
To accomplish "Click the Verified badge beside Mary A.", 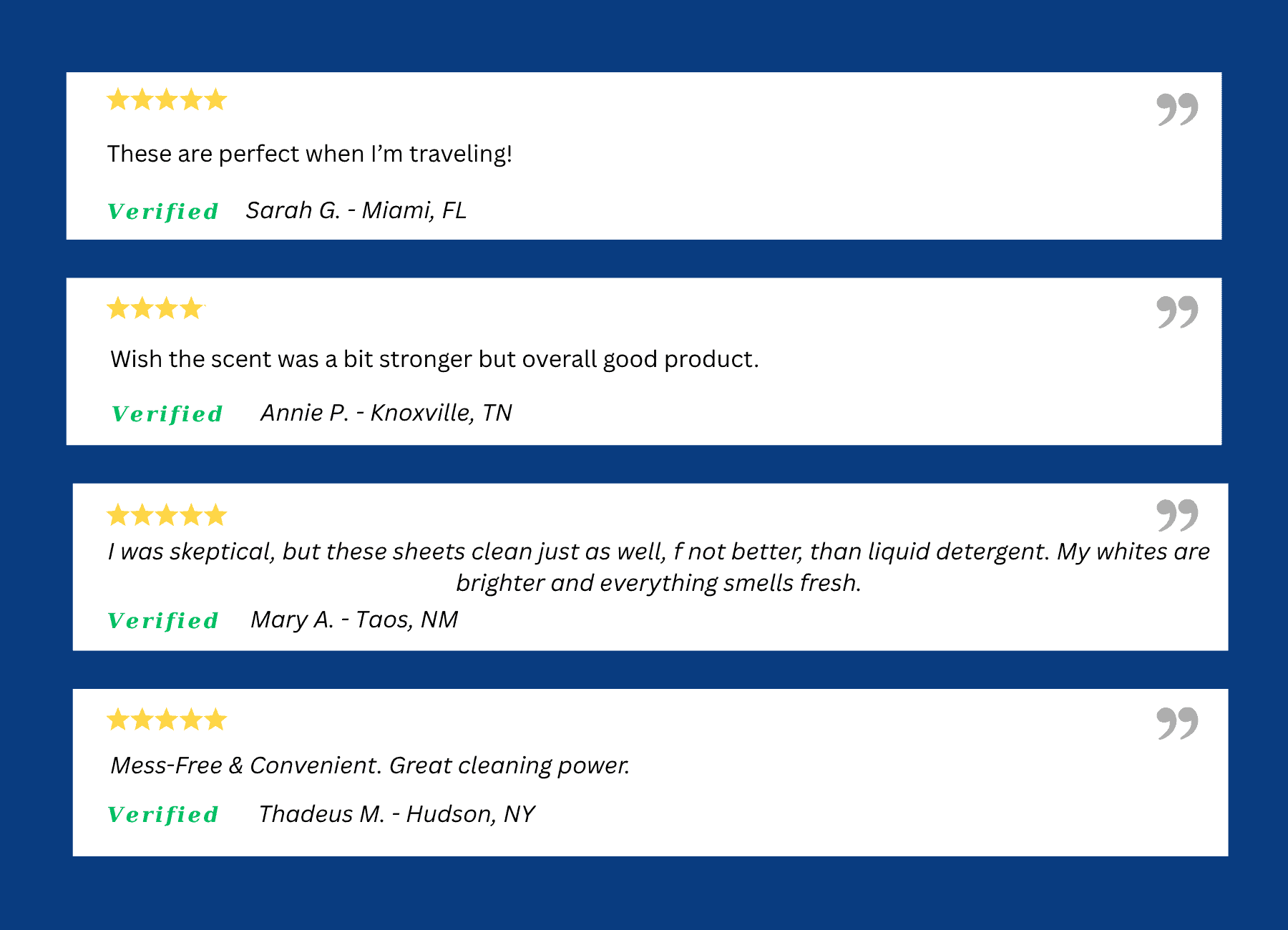I will [x=163, y=621].
